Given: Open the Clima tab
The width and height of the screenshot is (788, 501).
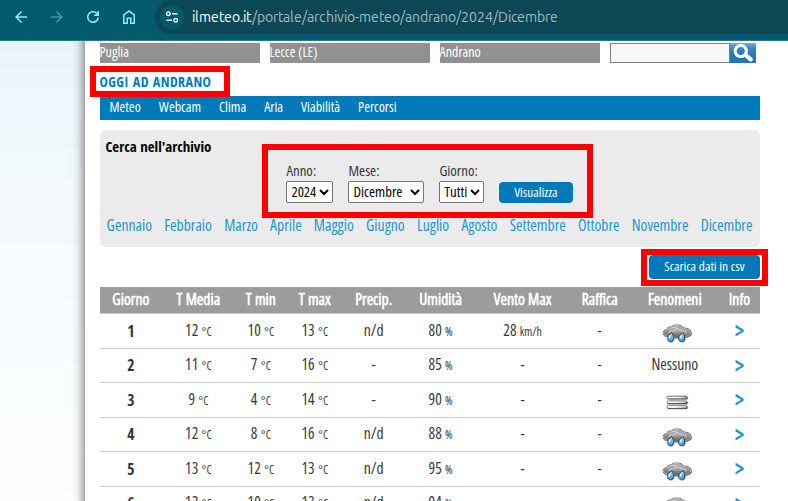Looking at the screenshot, I should pyautogui.click(x=232, y=108).
